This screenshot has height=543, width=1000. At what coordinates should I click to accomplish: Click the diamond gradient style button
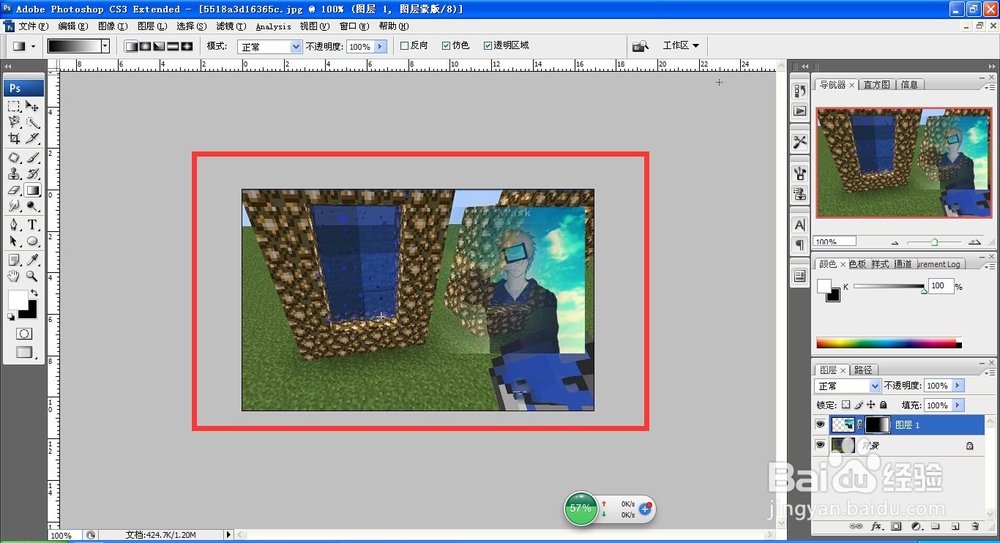tap(187, 46)
